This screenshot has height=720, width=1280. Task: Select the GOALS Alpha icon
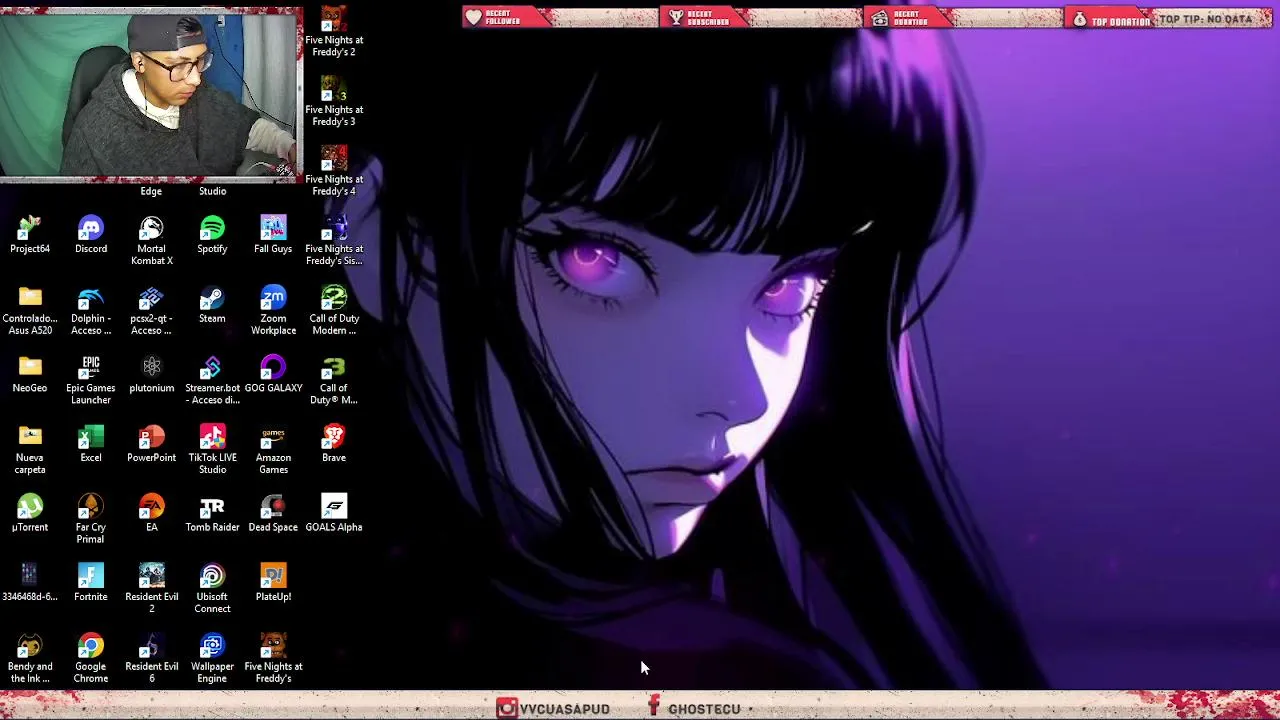pos(334,514)
